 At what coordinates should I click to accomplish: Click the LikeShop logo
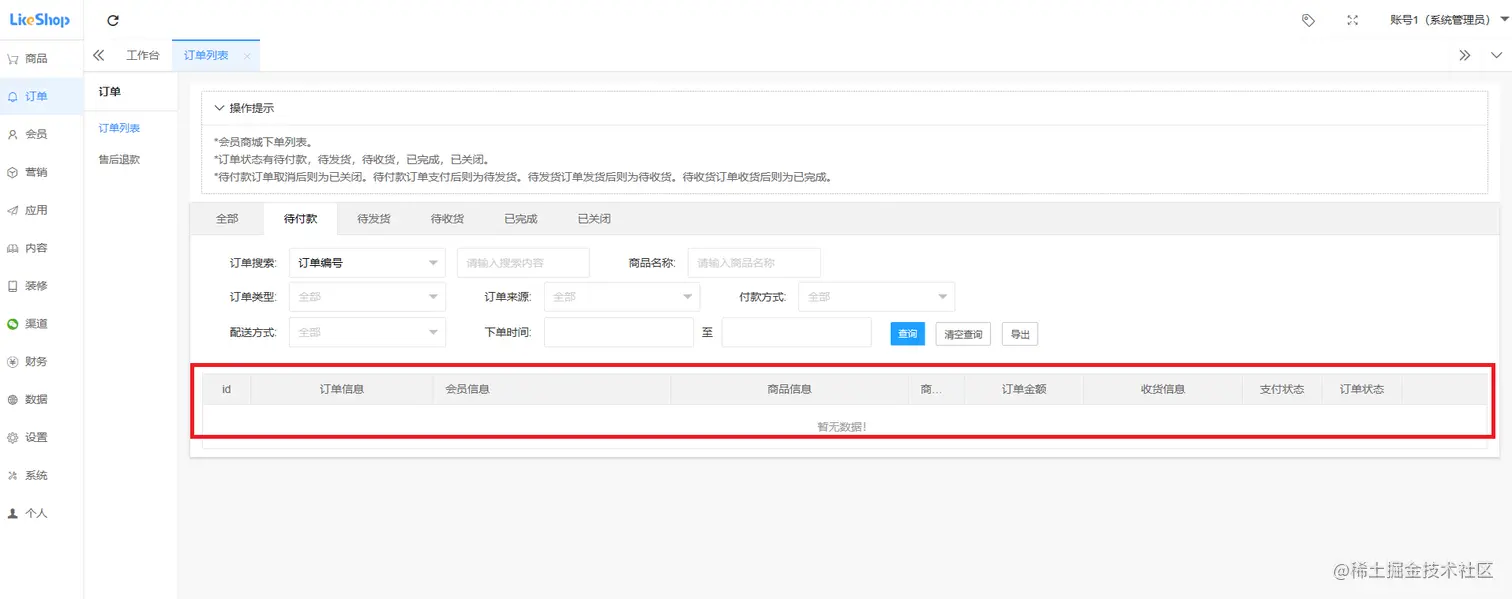click(x=40, y=20)
